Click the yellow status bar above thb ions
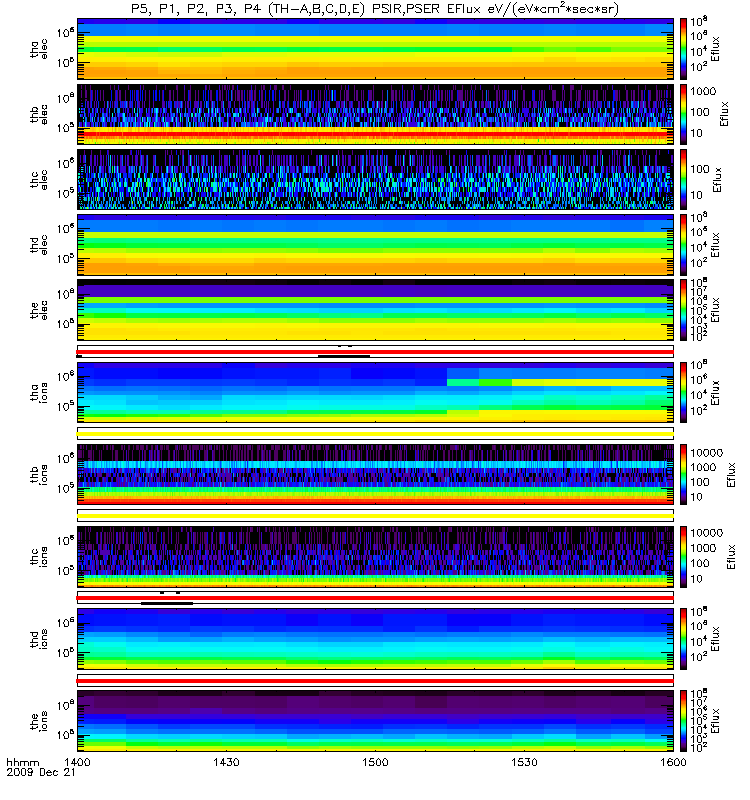750x800 pixels. coord(375,434)
